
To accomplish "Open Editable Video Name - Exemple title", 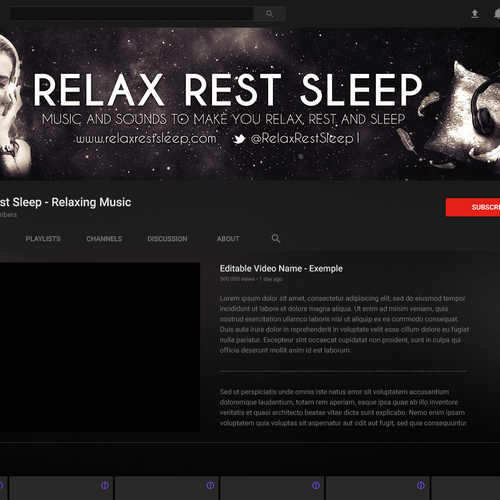I will (x=281, y=268).
